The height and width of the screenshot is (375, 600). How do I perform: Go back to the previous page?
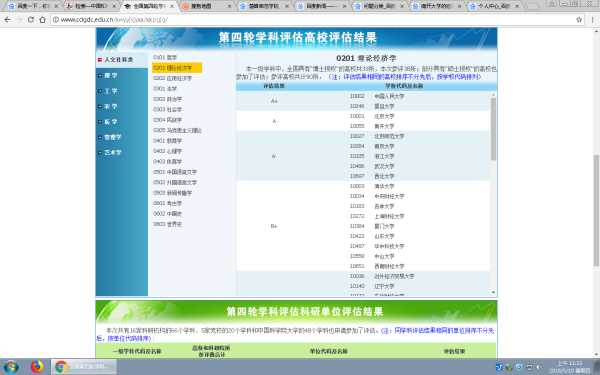coord(8,20)
